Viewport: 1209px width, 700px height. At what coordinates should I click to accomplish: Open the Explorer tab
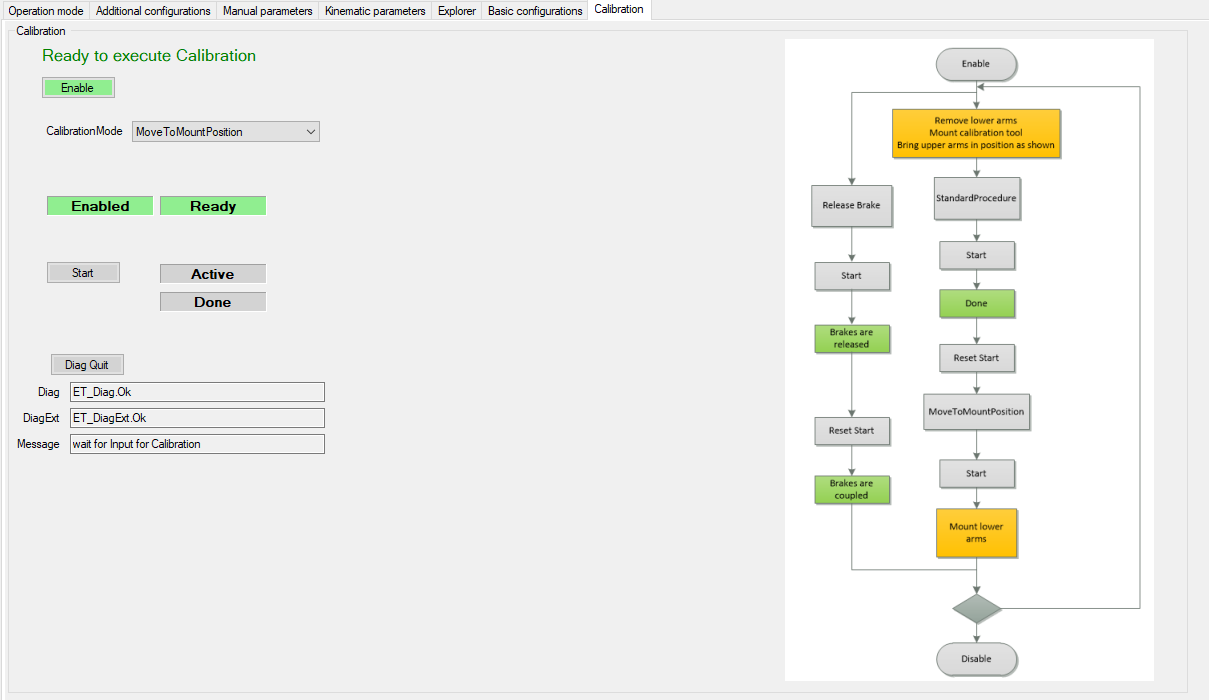pyautogui.click(x=457, y=11)
